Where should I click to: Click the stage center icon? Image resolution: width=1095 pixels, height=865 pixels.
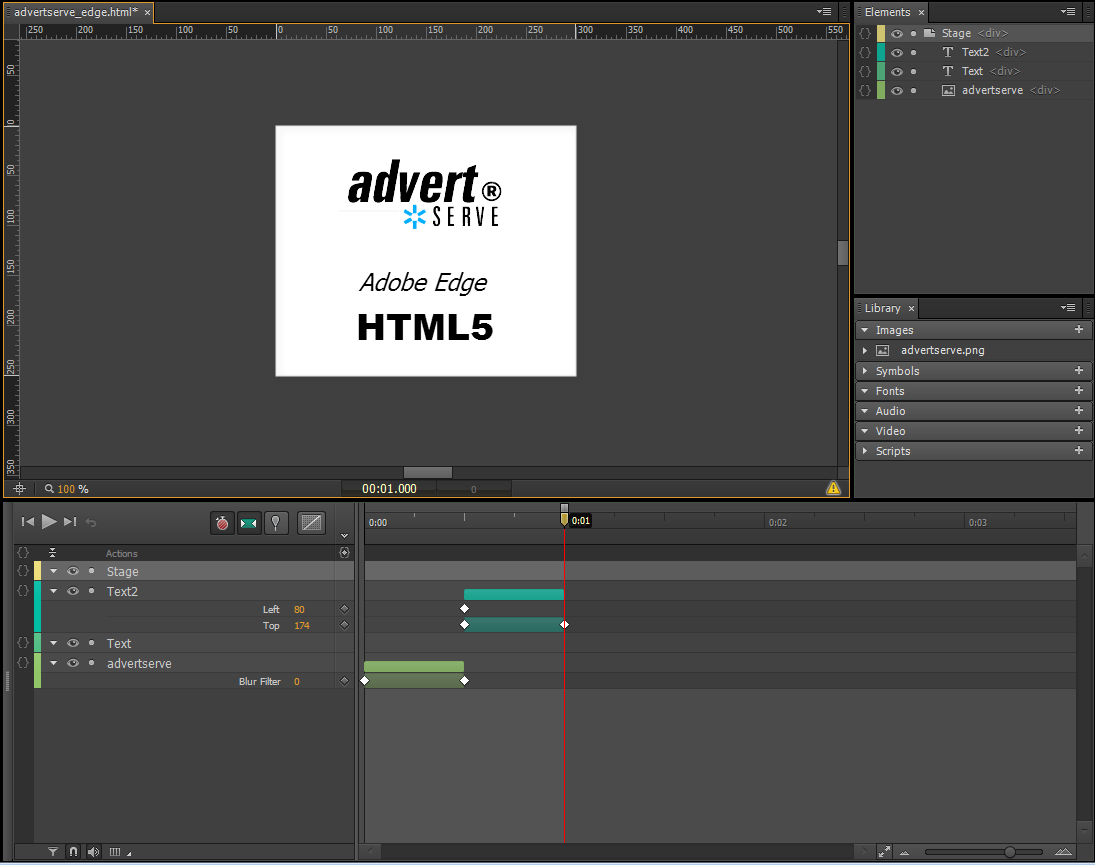tap(20, 489)
